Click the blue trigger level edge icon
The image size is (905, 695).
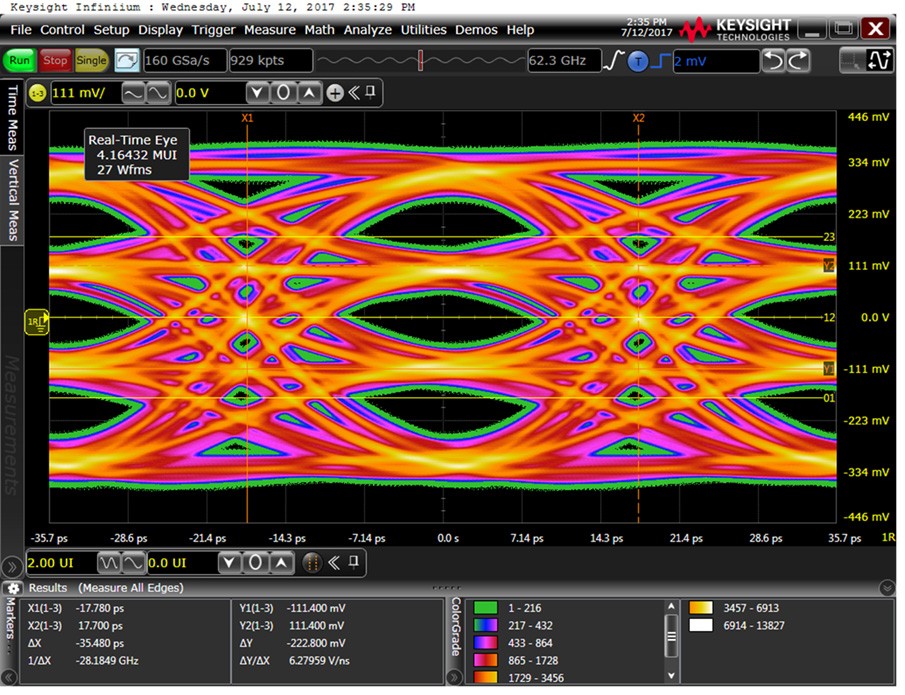(660, 61)
